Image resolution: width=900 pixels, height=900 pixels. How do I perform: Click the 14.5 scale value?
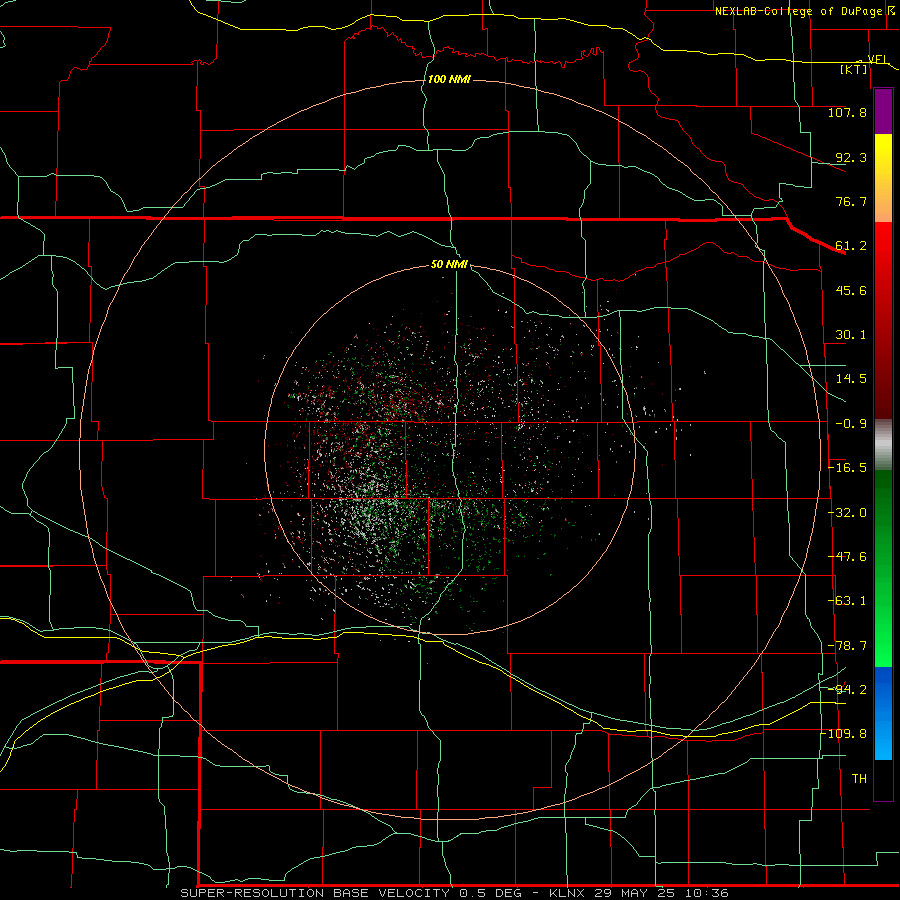851,379
